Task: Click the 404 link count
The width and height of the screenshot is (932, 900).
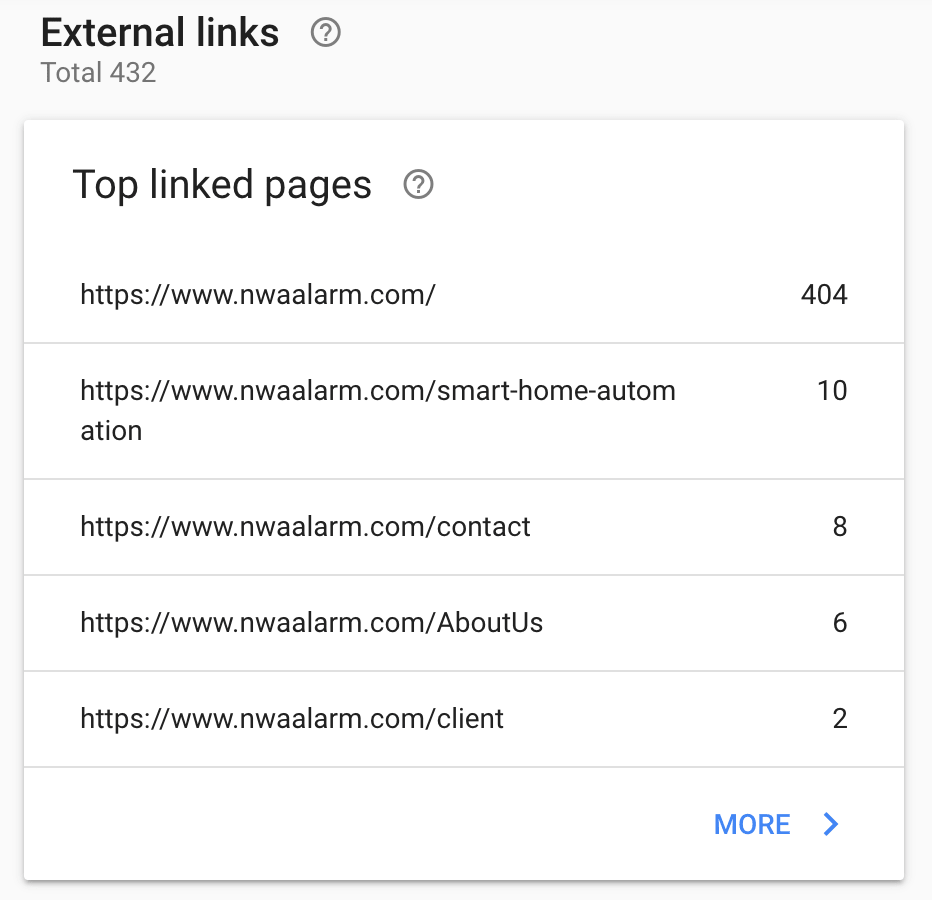Action: point(824,294)
